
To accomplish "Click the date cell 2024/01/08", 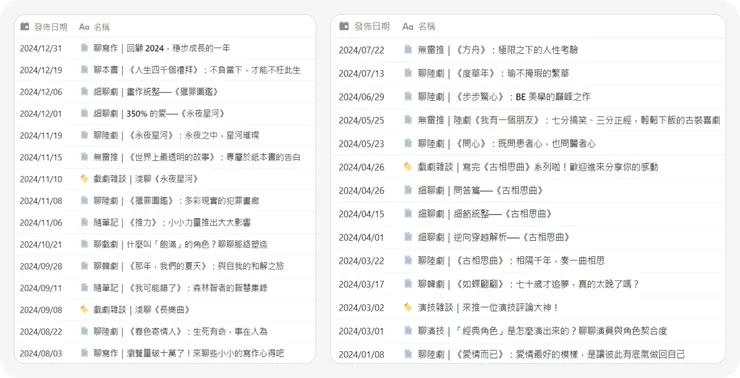I will coord(362,354).
